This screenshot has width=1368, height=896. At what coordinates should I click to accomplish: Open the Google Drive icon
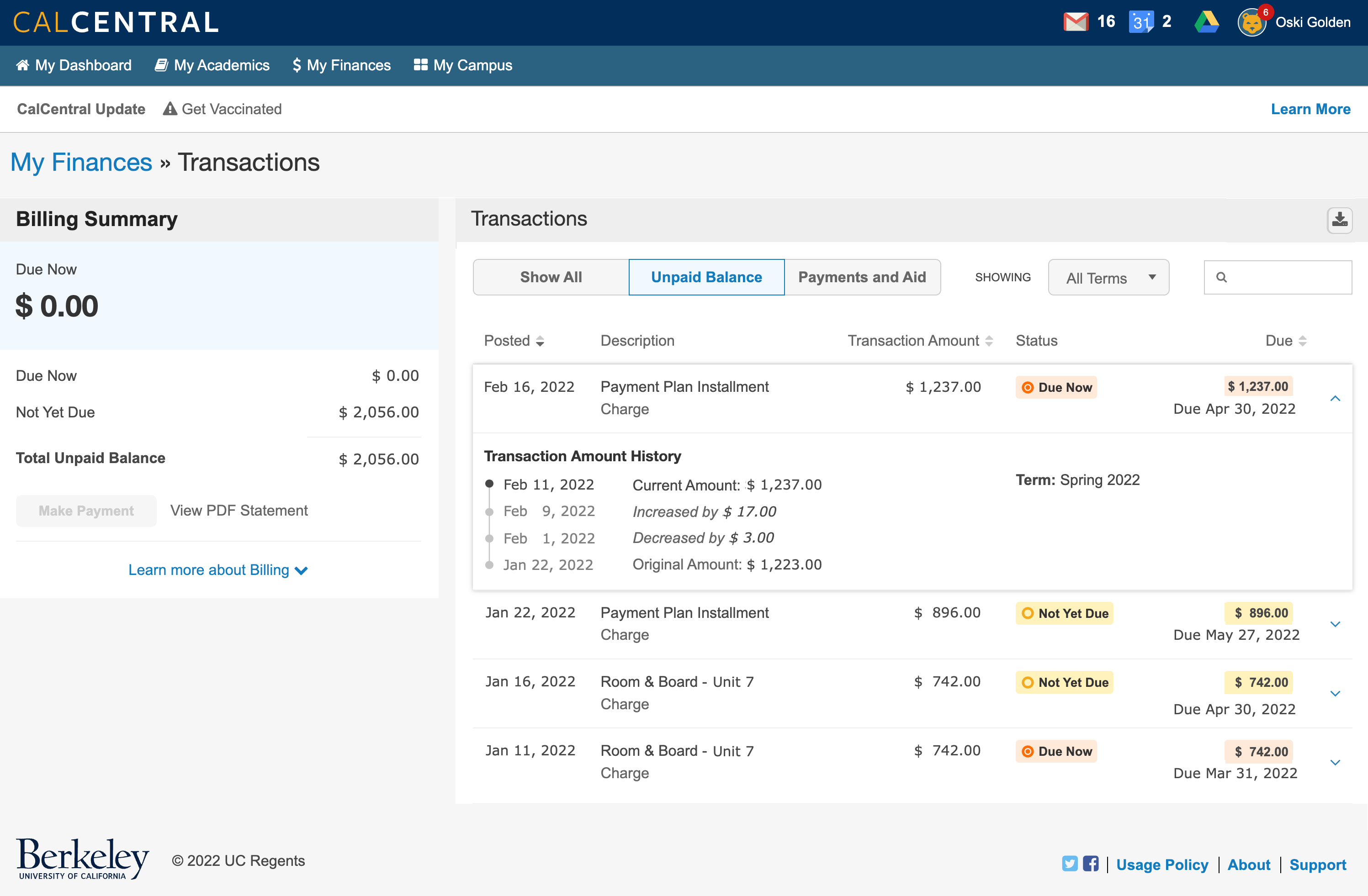[1207, 22]
